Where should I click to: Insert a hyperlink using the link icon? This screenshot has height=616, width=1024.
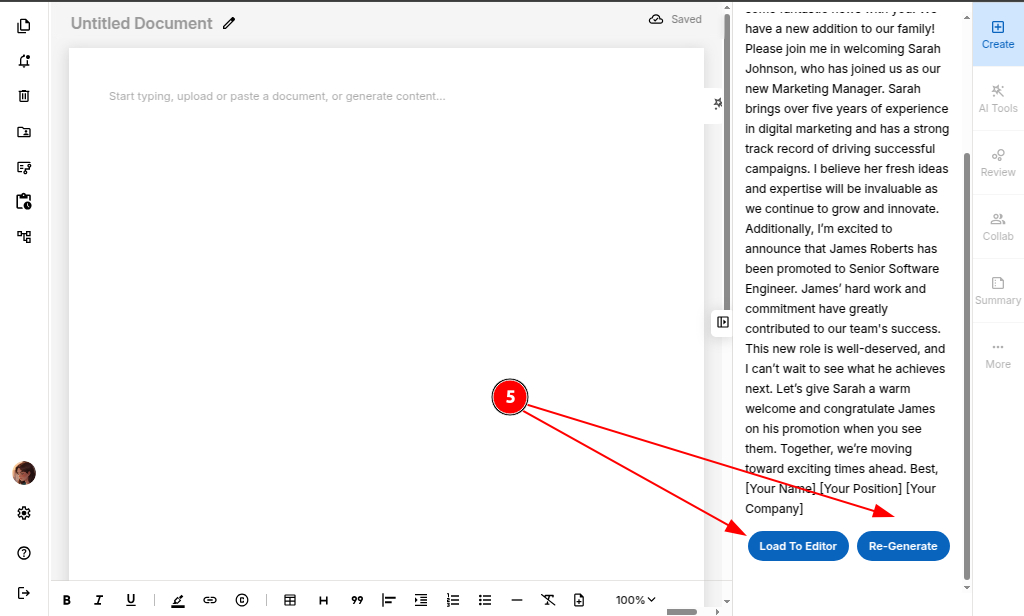[210, 600]
